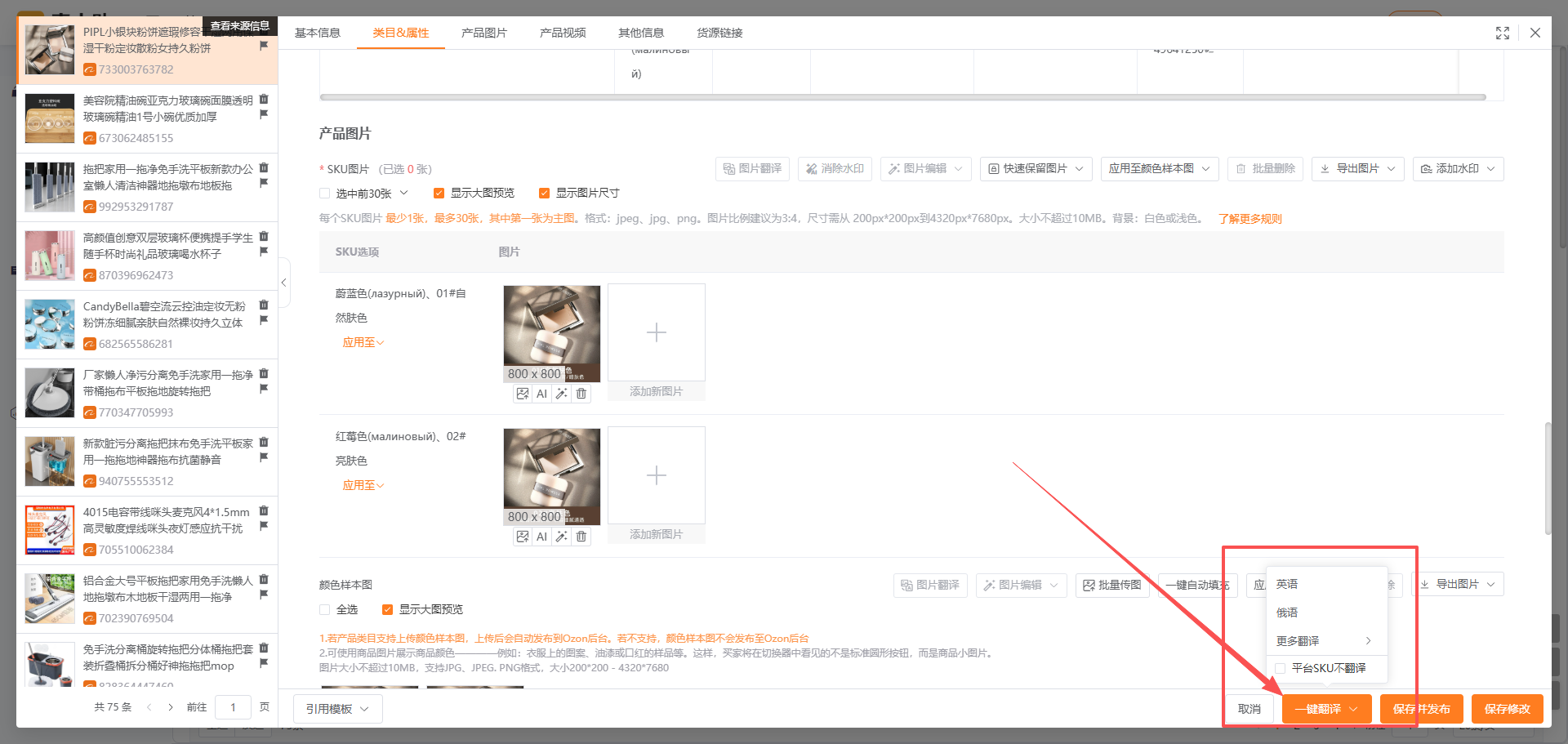This screenshot has width=1568, height=744.
Task: Click horizontal scrollbar under attribute table
Action: pyautogui.click(x=902, y=97)
